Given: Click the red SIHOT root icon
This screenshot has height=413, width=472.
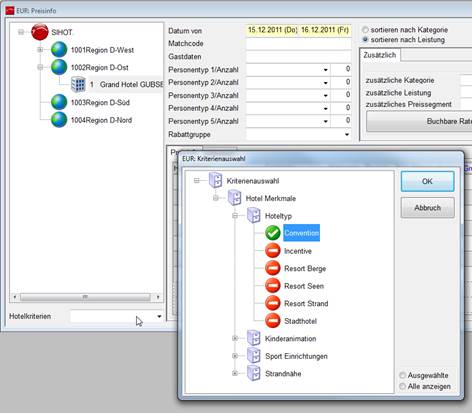Looking at the screenshot, I should [x=40, y=32].
